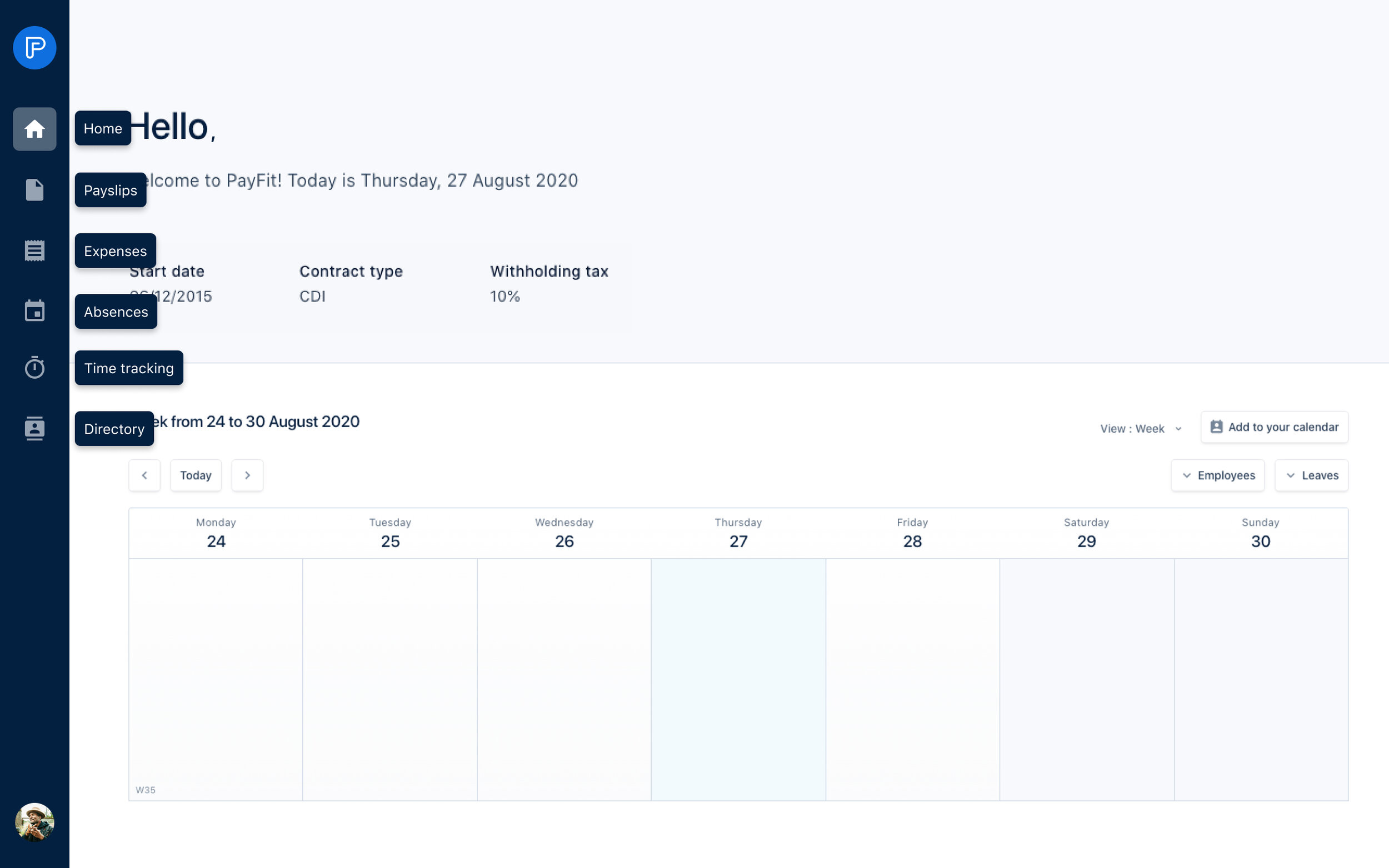Click the Friday 28 day cell
The width and height of the screenshot is (1389, 868).
point(912,679)
